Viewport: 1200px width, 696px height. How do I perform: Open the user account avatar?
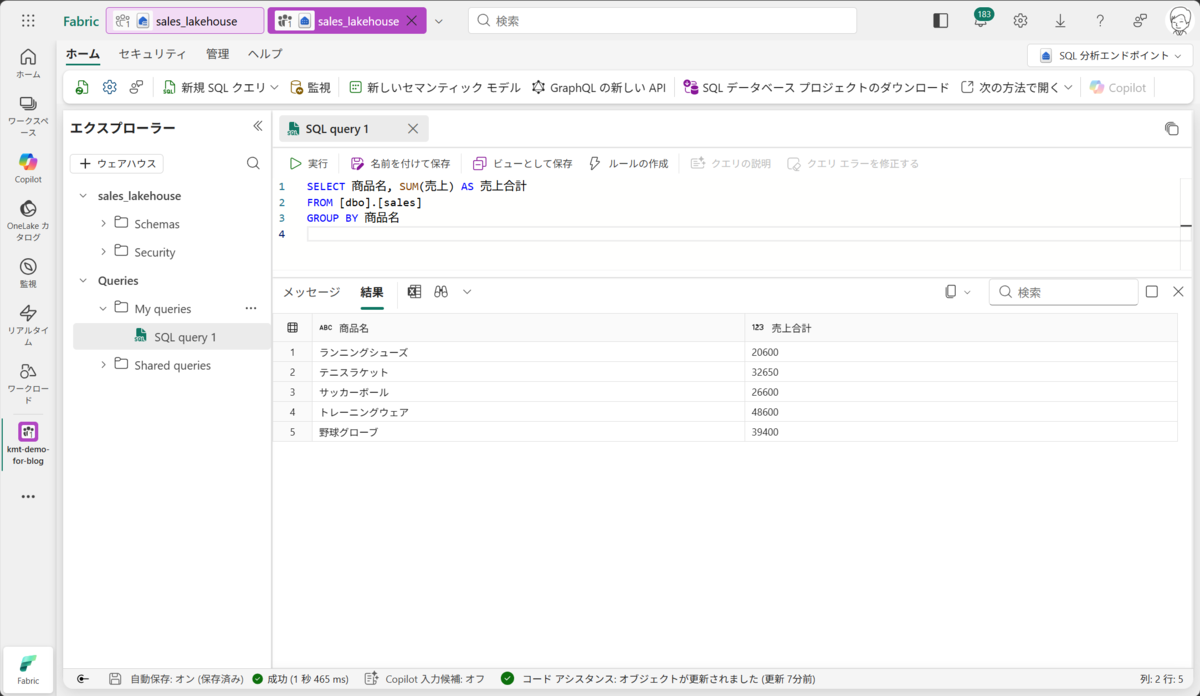1180,21
